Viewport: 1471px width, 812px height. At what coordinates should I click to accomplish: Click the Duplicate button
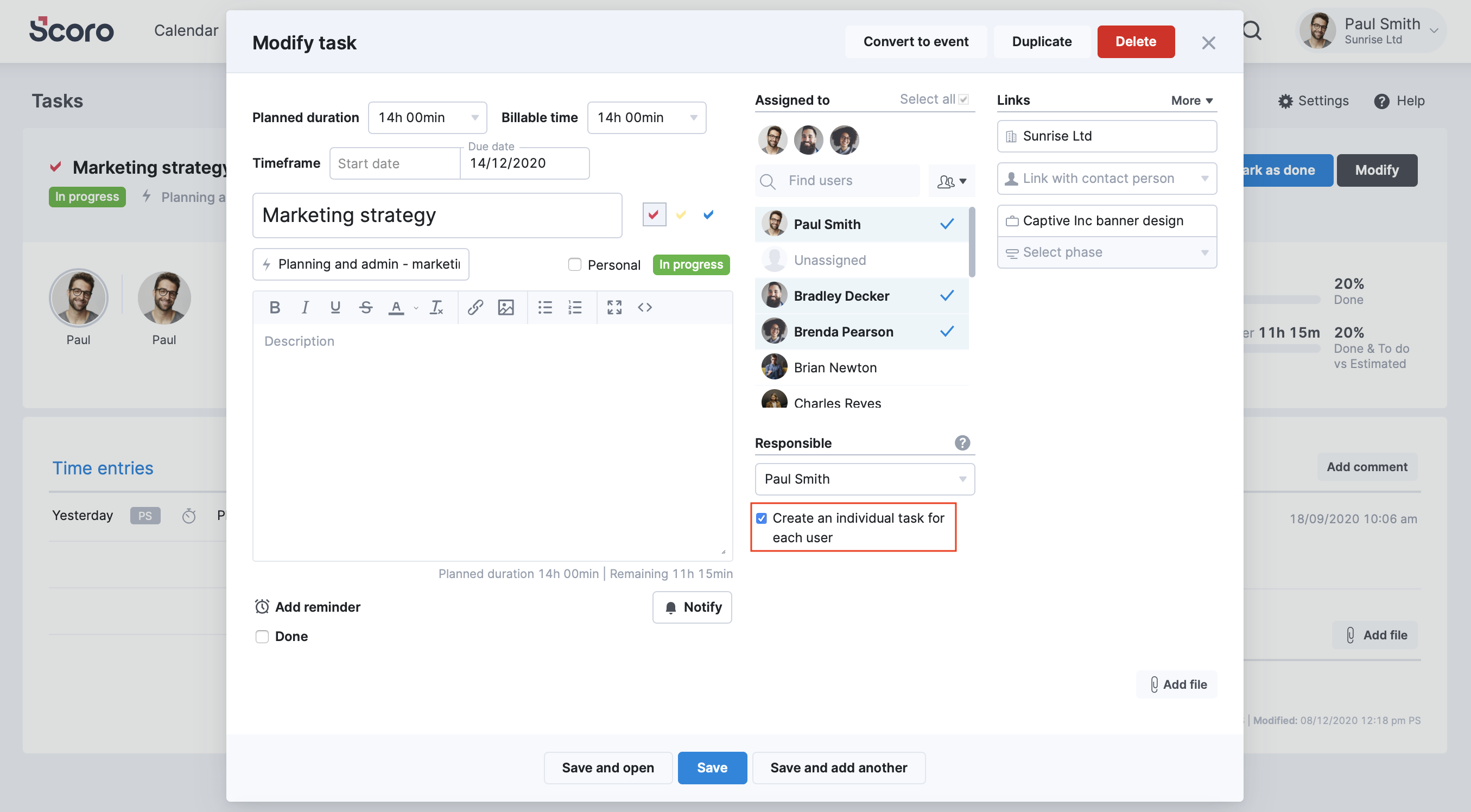[x=1042, y=42]
